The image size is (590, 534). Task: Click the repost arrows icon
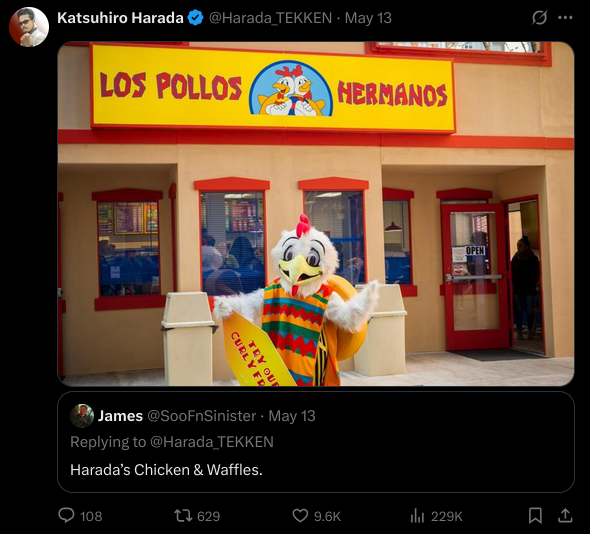[x=183, y=516]
